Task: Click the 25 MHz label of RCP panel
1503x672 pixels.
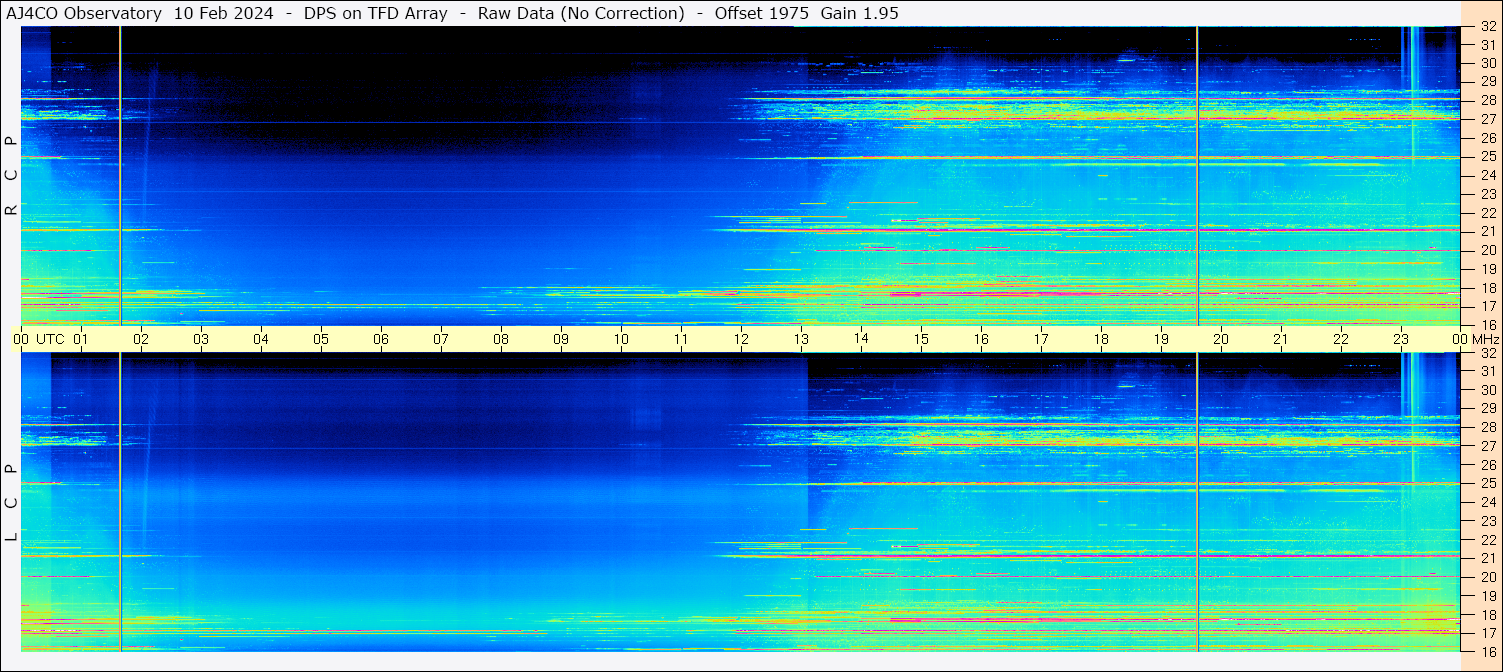Action: [x=1488, y=157]
